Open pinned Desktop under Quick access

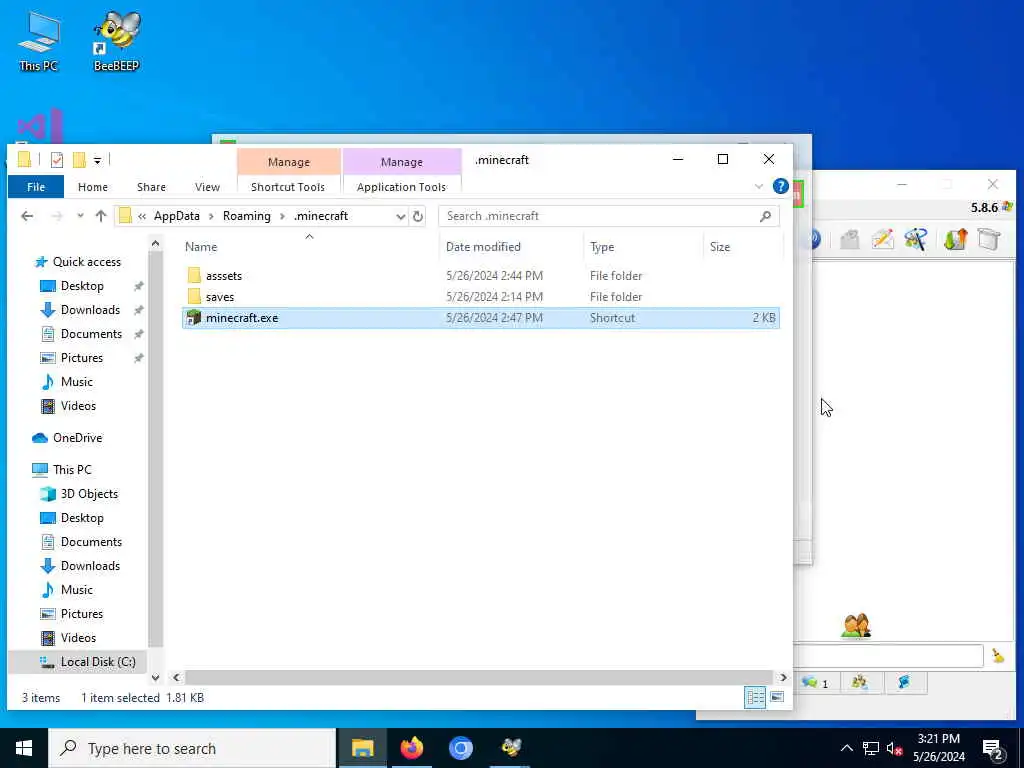(x=82, y=285)
